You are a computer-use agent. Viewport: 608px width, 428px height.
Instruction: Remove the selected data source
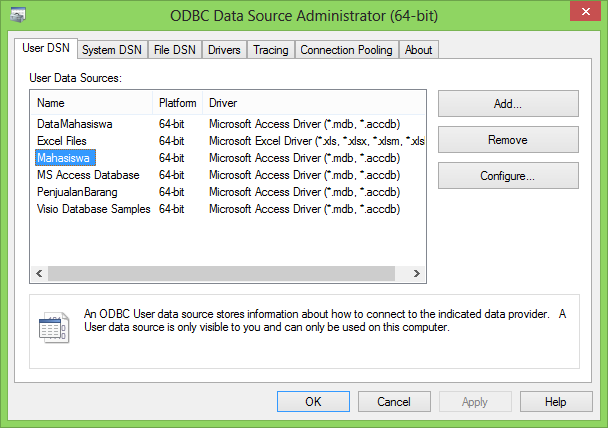(508, 140)
